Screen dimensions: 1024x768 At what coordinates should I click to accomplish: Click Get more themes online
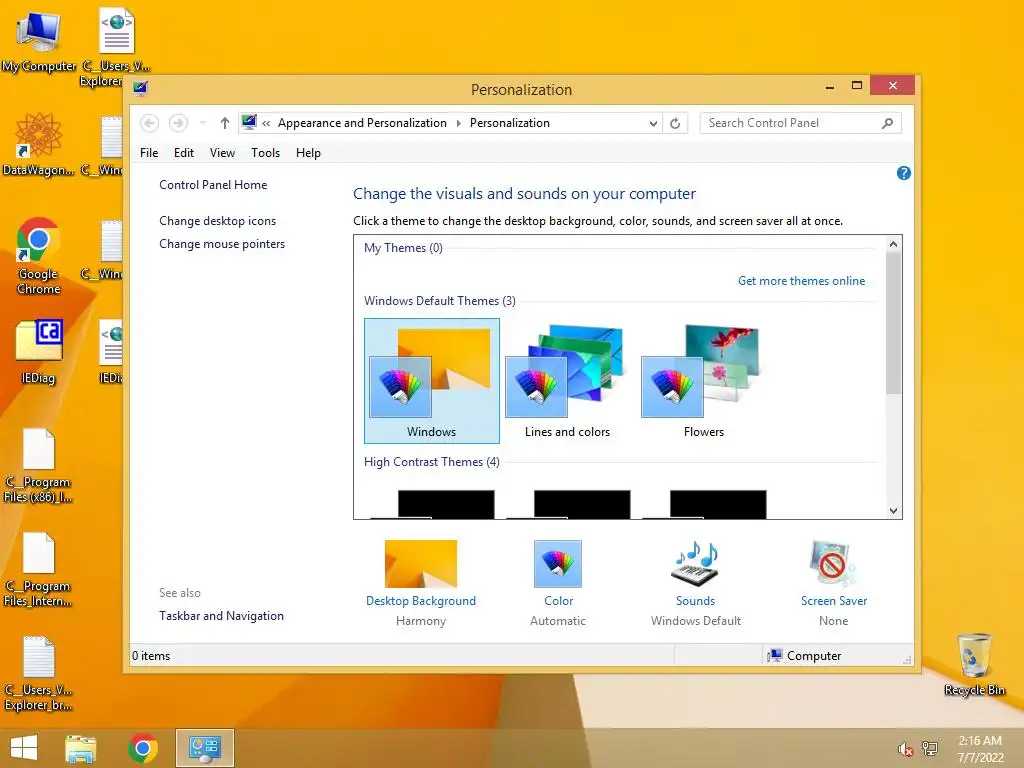click(x=801, y=281)
